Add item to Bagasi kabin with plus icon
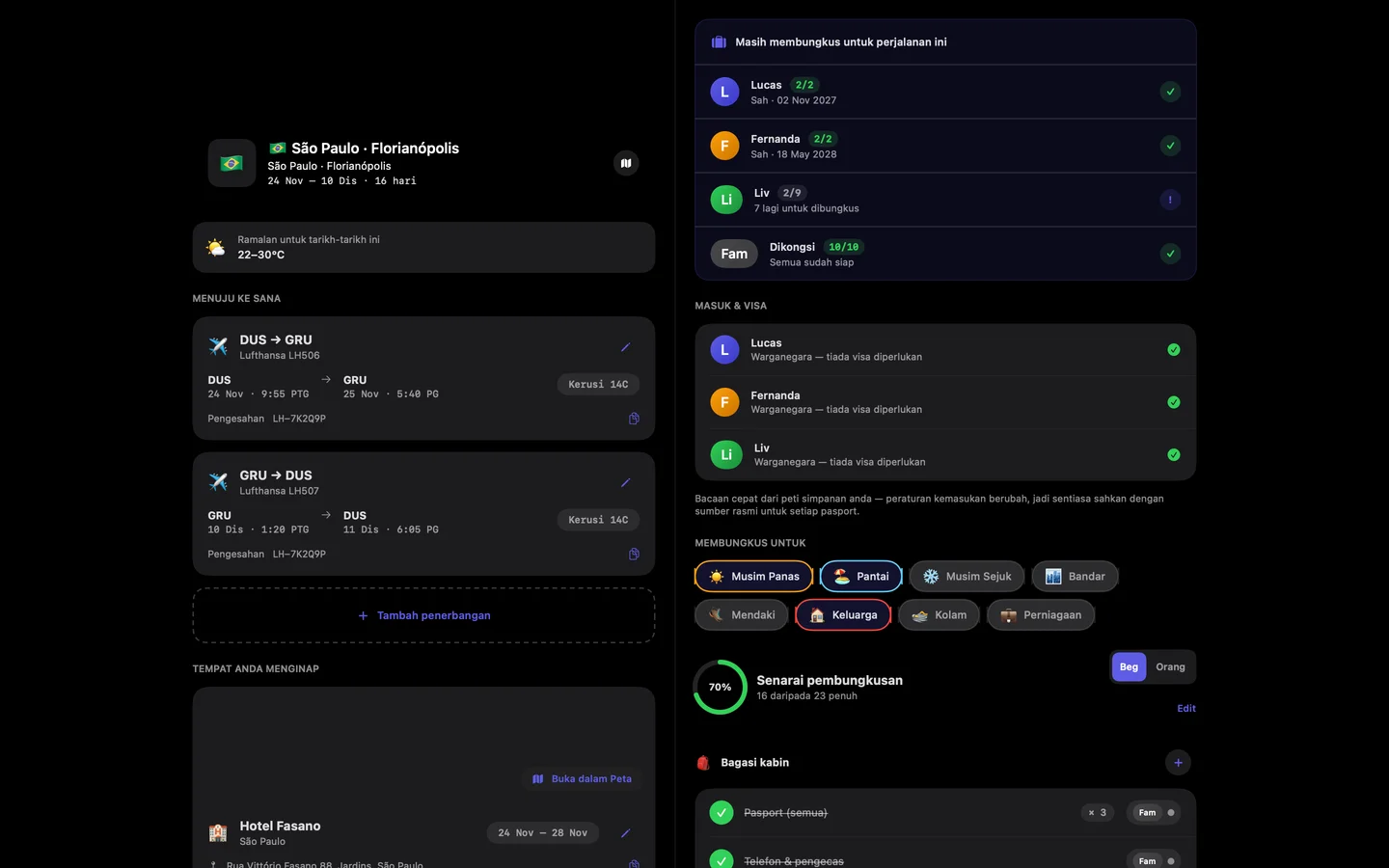 click(1178, 762)
